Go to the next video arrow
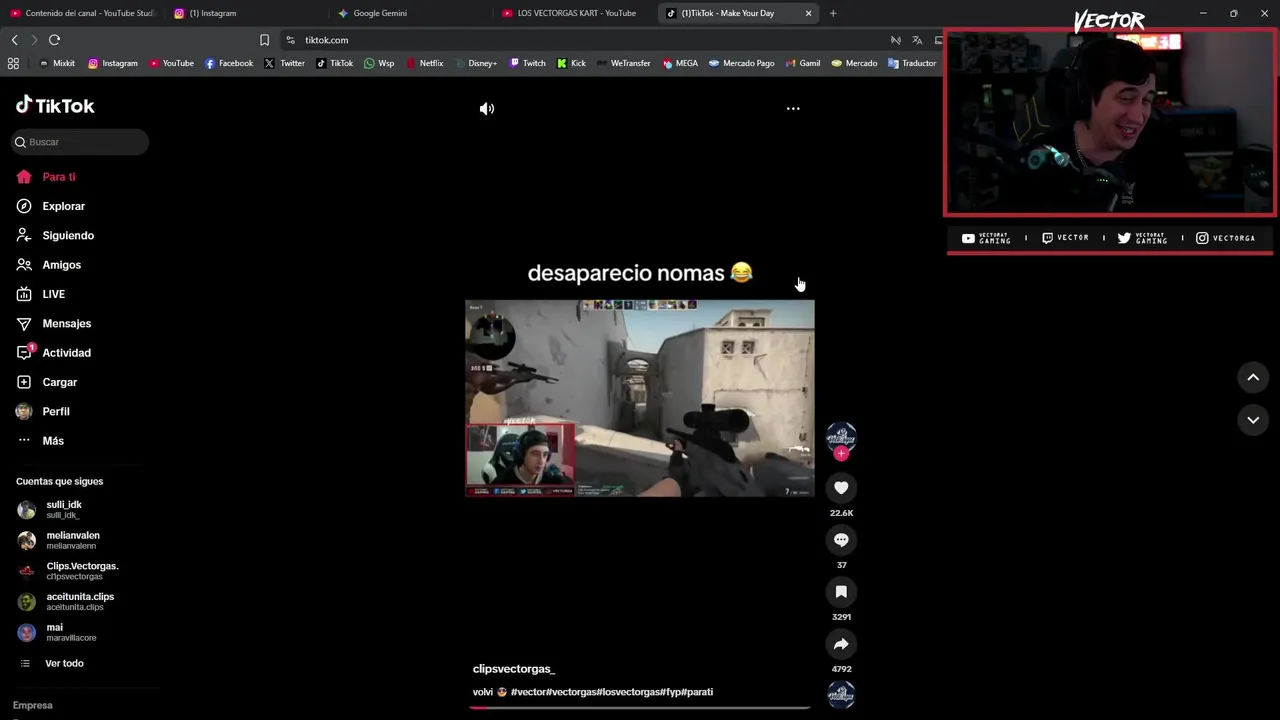Image resolution: width=1280 pixels, height=720 pixels. pos(1253,420)
